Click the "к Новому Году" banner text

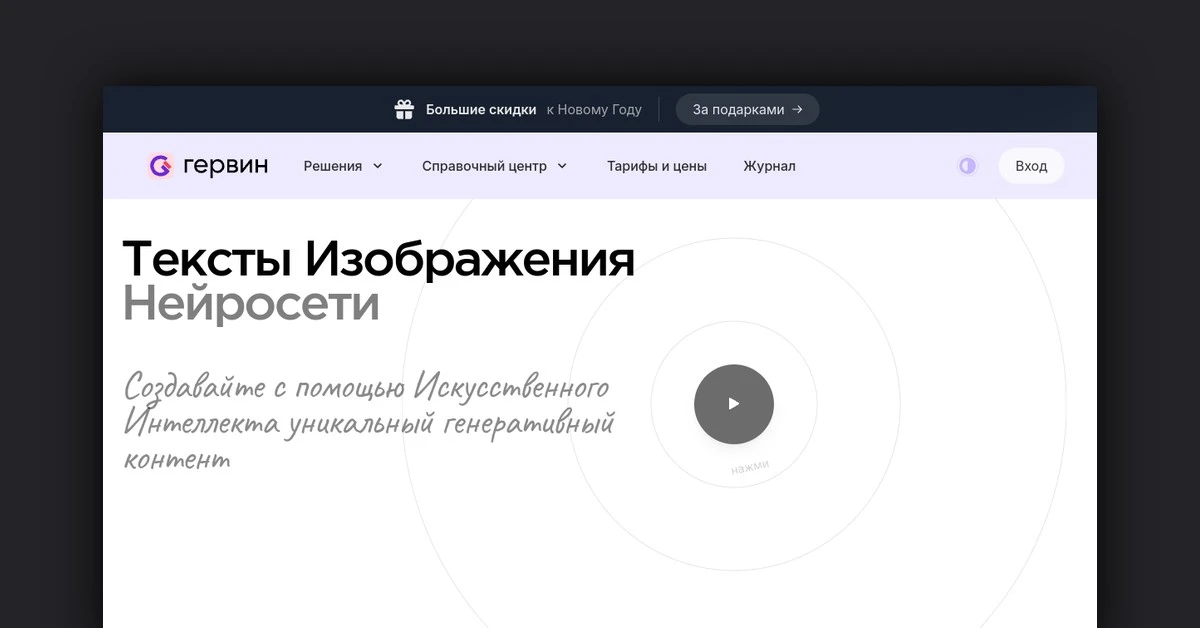594,110
